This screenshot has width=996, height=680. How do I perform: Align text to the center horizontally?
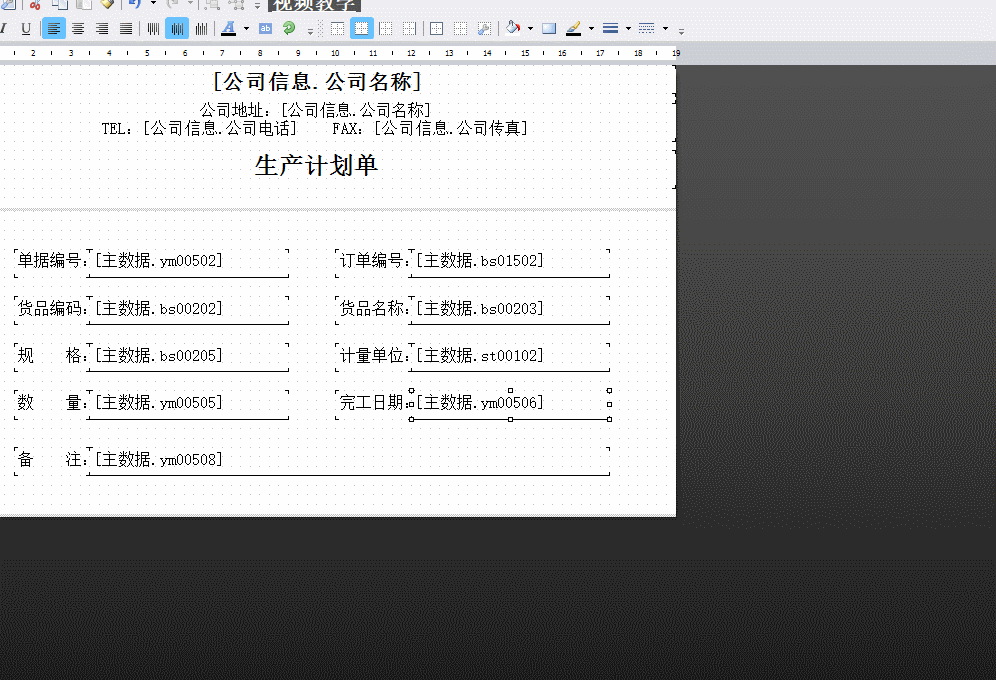click(x=78, y=28)
